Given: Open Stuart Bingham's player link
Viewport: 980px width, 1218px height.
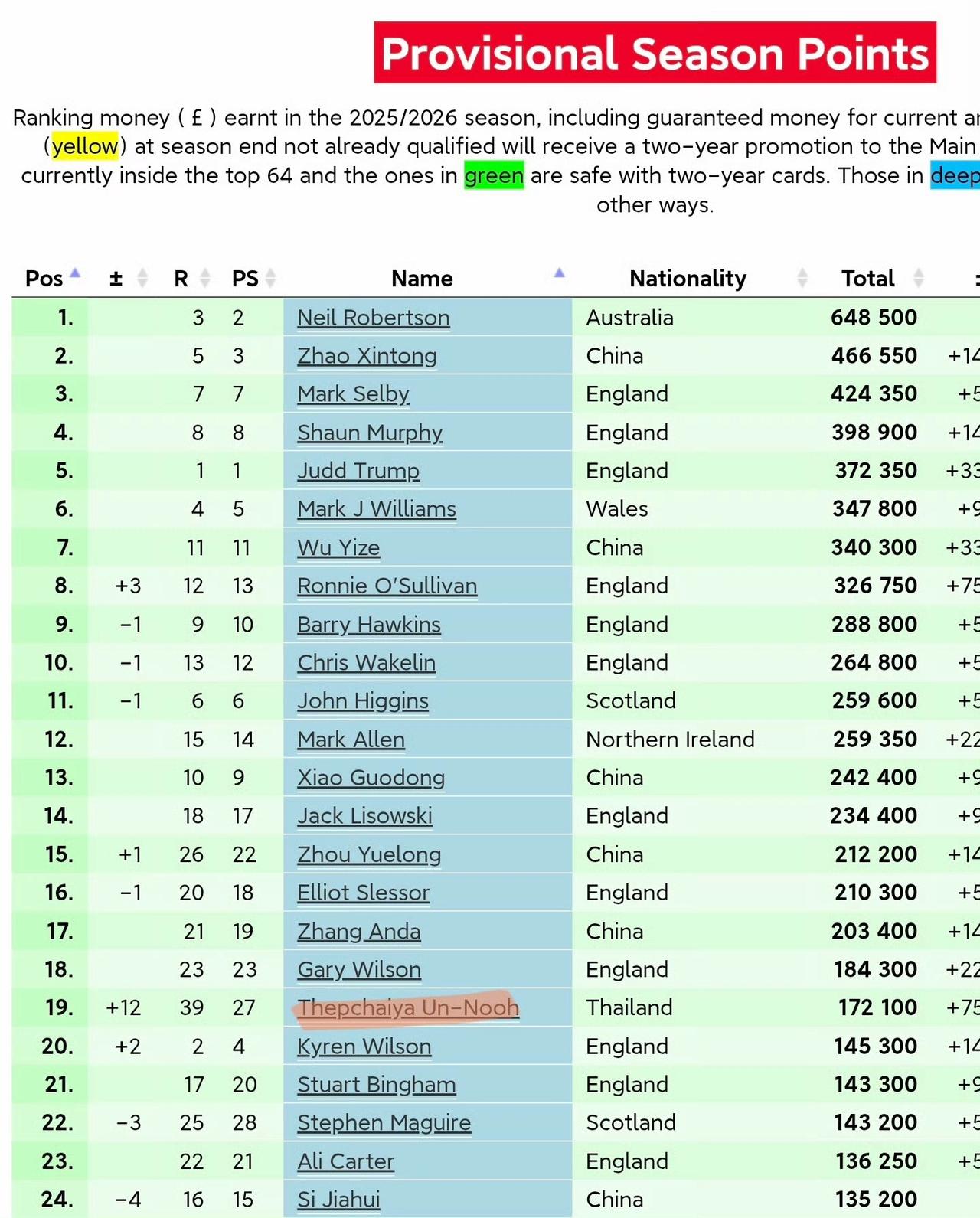Looking at the screenshot, I should click(x=376, y=1085).
